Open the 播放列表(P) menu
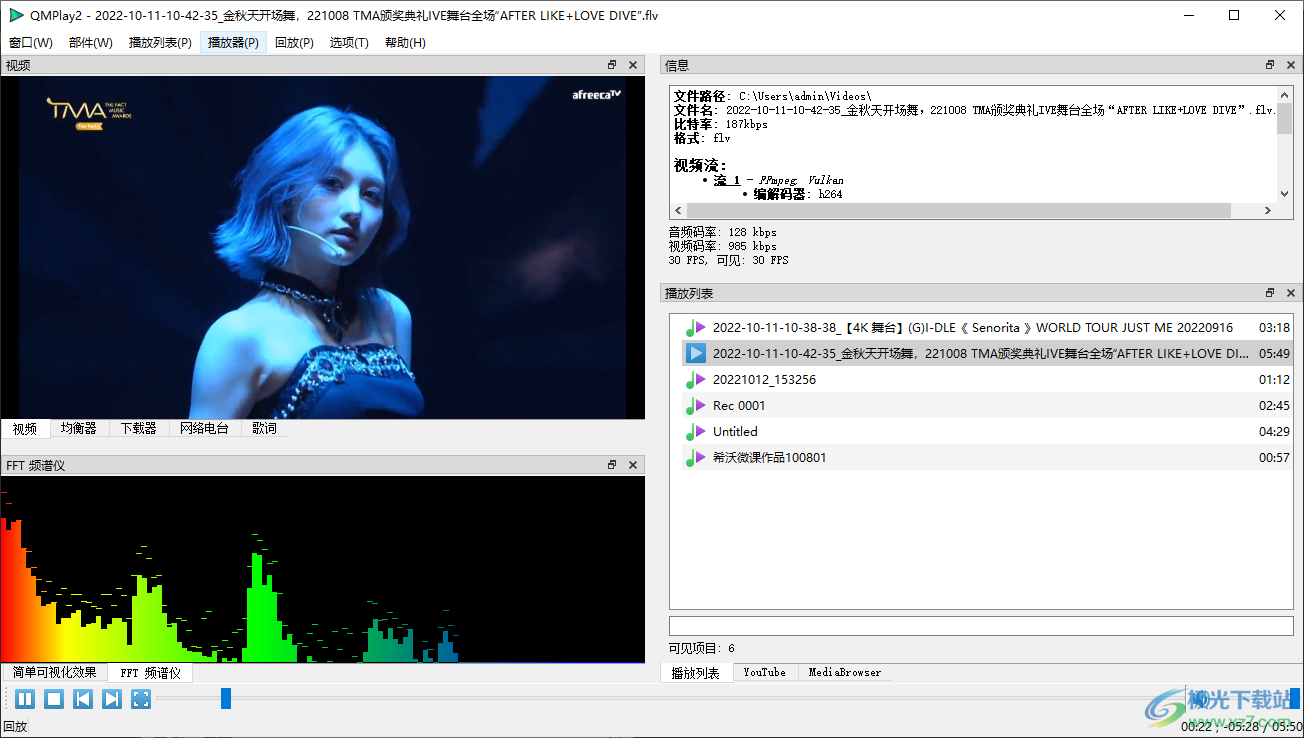The image size is (1304, 738). point(160,43)
